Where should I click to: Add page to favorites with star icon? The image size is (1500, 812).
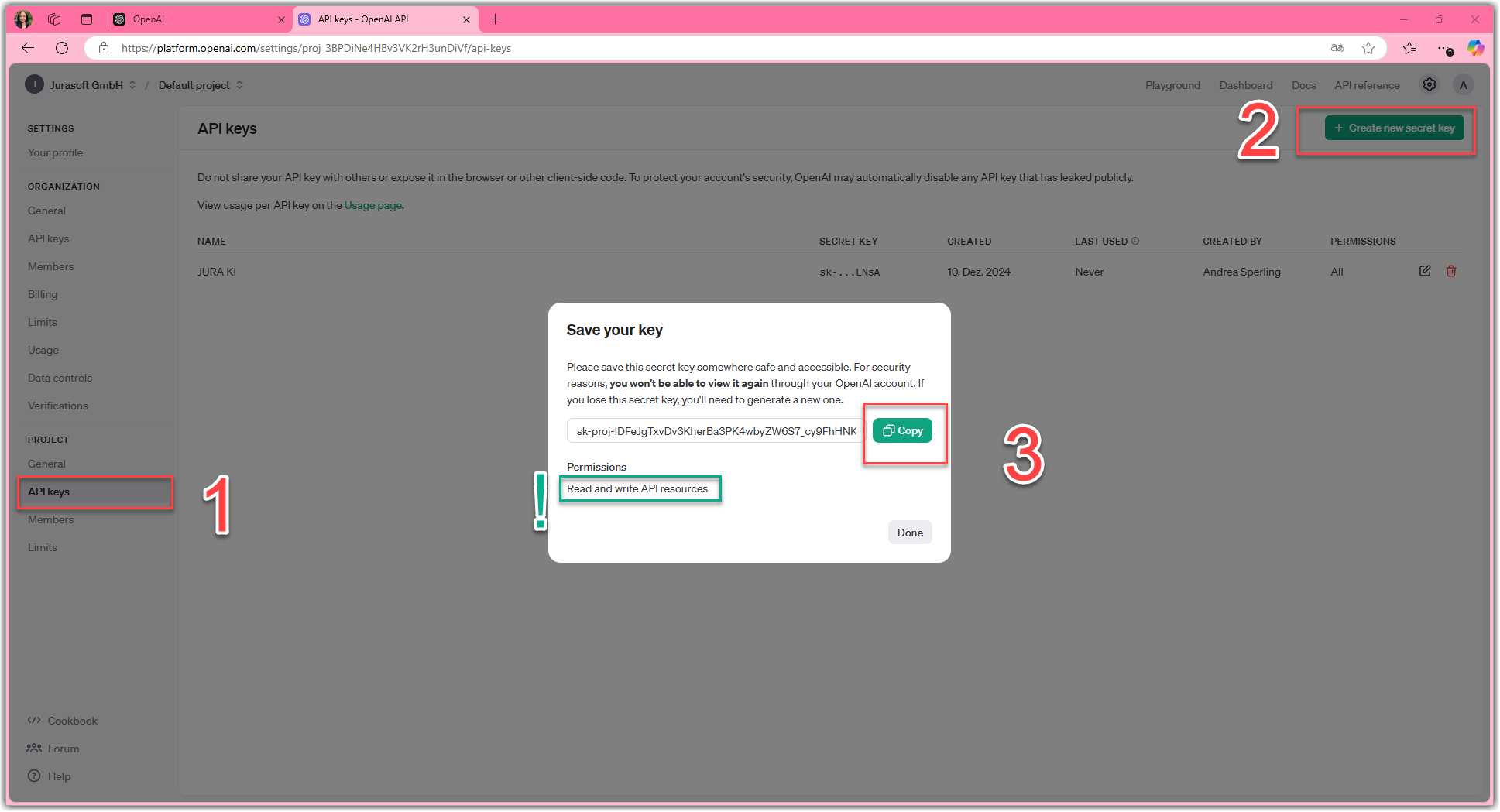1368,48
